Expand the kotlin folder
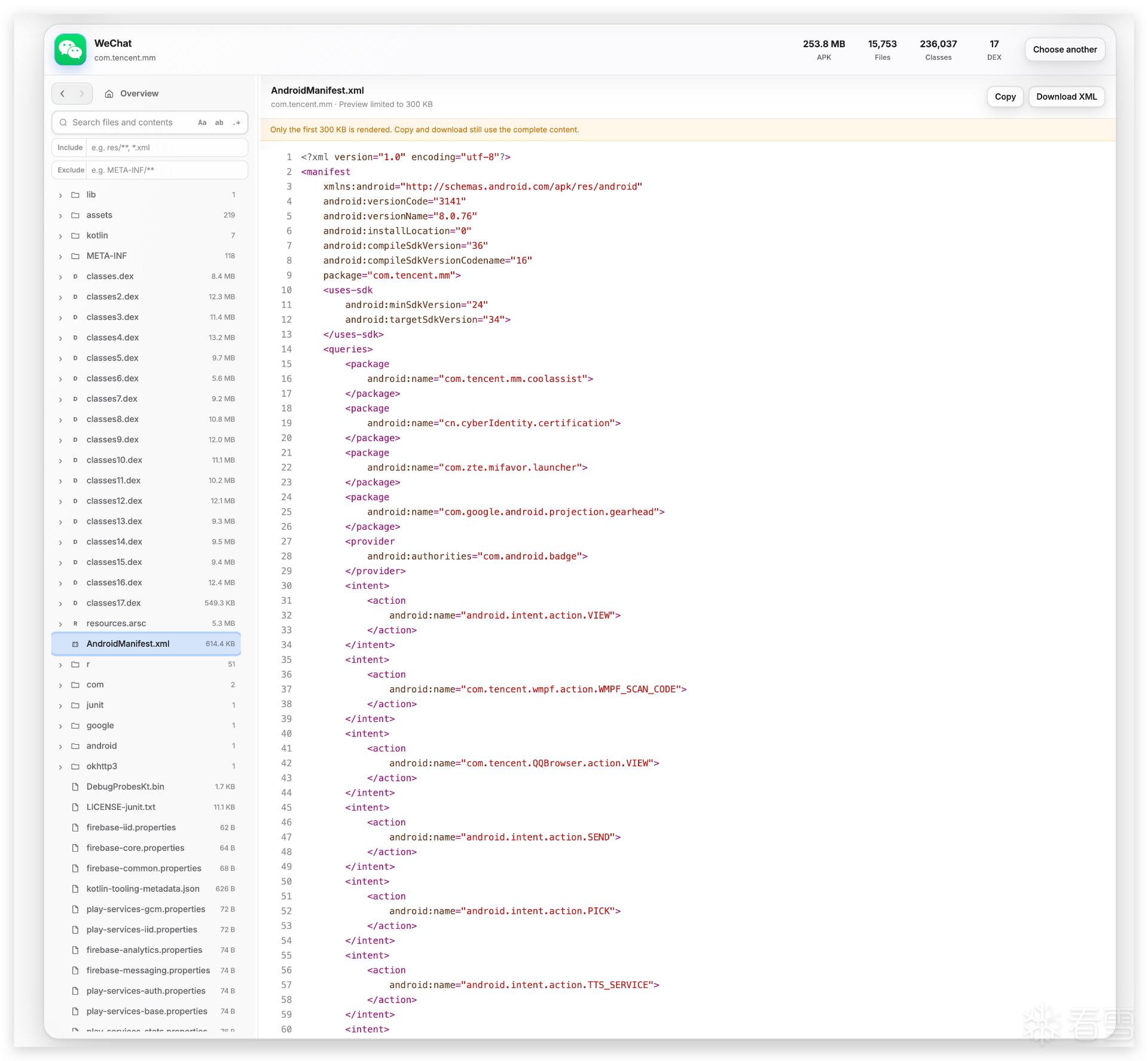This screenshot has width=1148, height=1061. (x=60, y=236)
